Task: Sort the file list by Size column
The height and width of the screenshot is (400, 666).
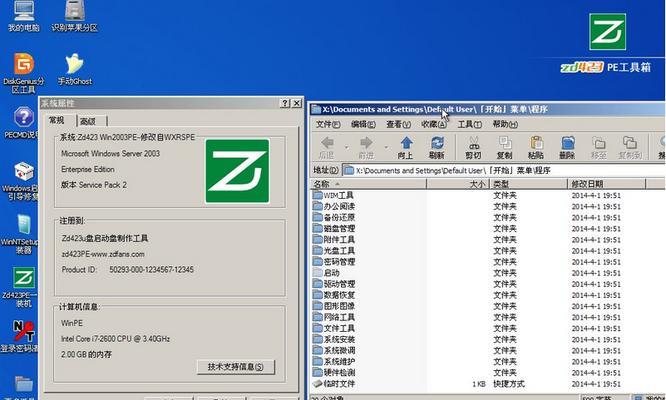Action: coord(458,184)
